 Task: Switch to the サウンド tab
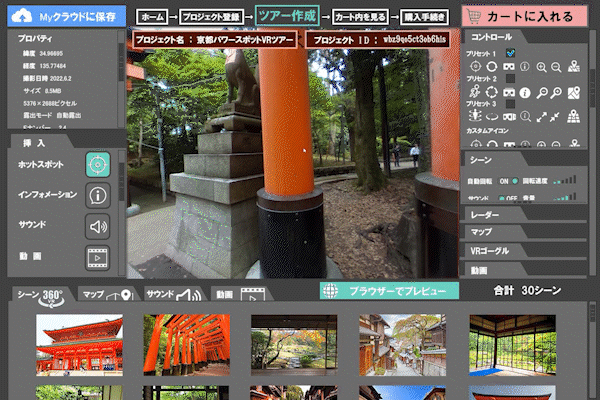(174, 294)
